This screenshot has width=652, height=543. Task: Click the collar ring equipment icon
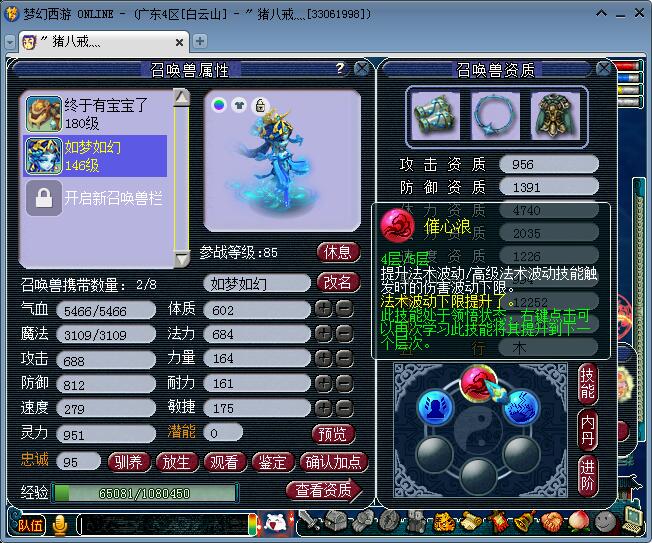[495, 115]
